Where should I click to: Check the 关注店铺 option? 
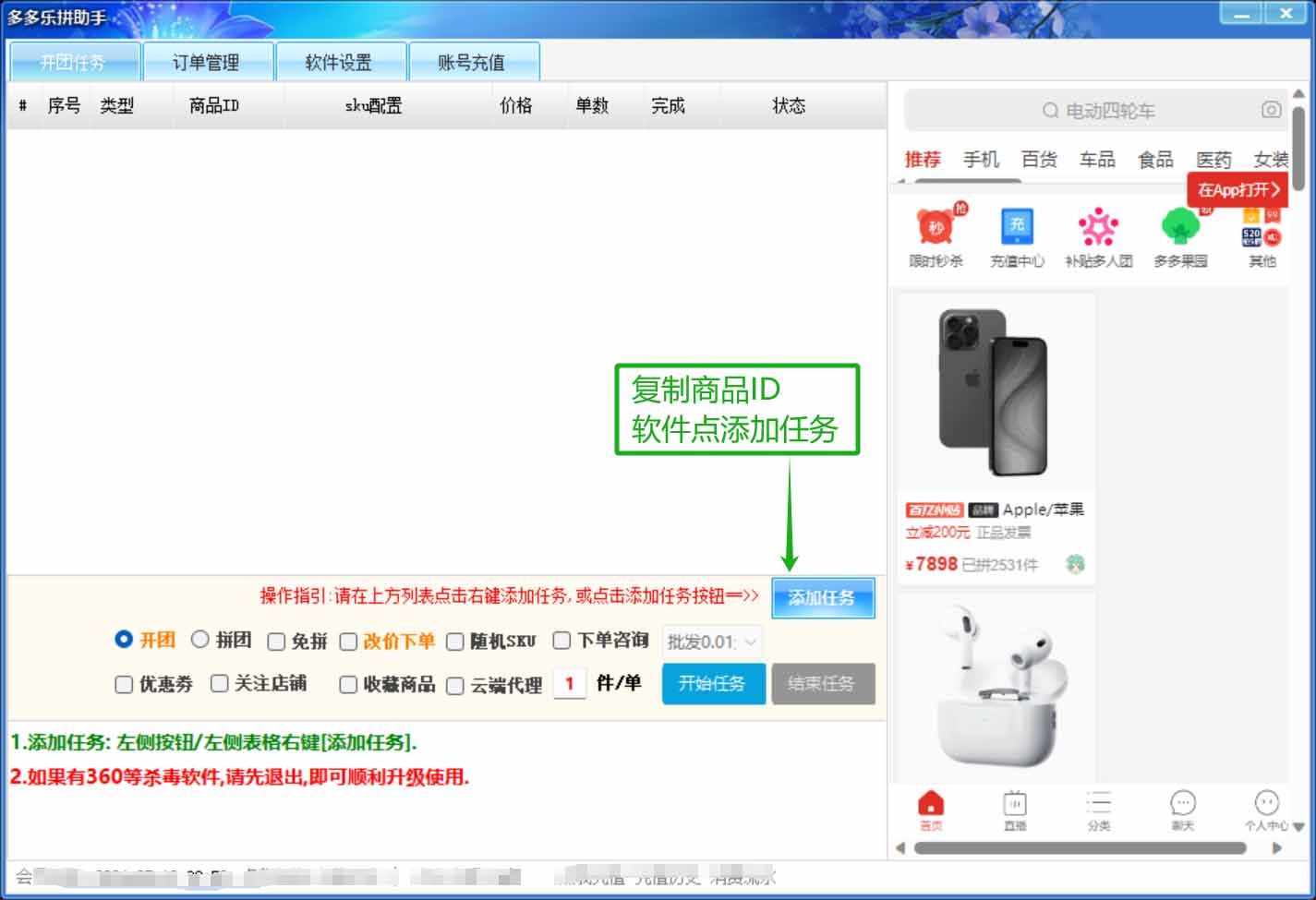(x=220, y=684)
